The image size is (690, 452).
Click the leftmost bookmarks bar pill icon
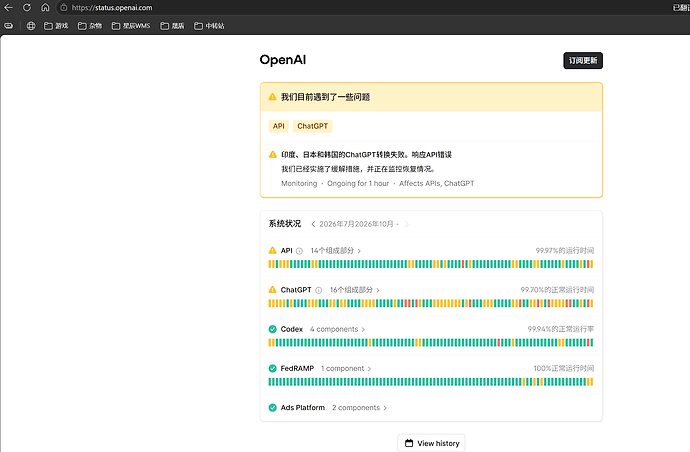pos(8,26)
